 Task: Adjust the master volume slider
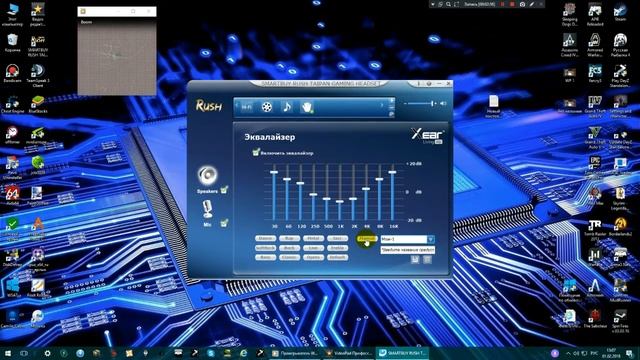pyautogui.click(x=420, y=104)
